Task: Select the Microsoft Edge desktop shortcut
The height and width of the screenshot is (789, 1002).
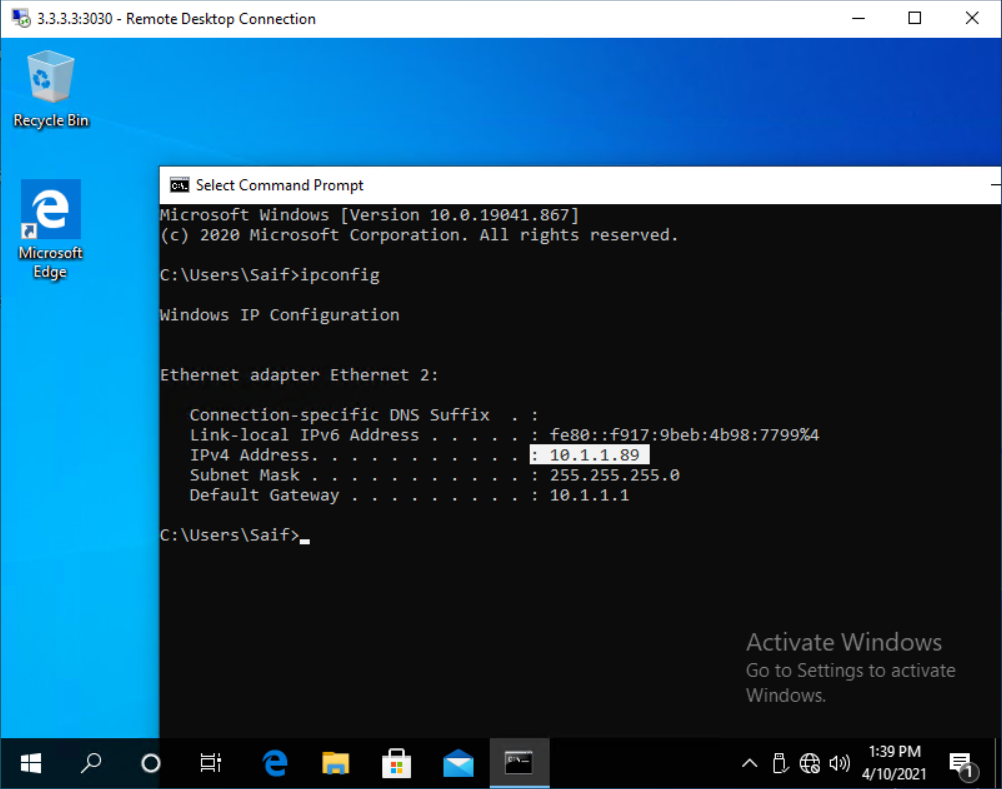Action: coord(50,230)
